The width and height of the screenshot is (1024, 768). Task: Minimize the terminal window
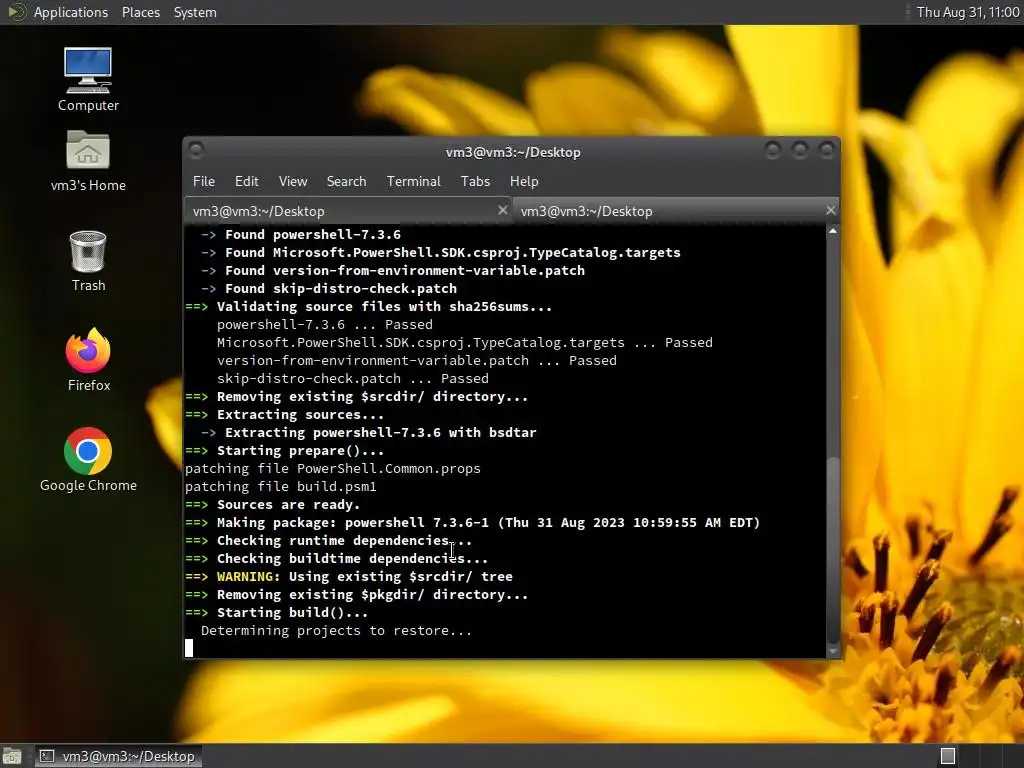(773, 151)
